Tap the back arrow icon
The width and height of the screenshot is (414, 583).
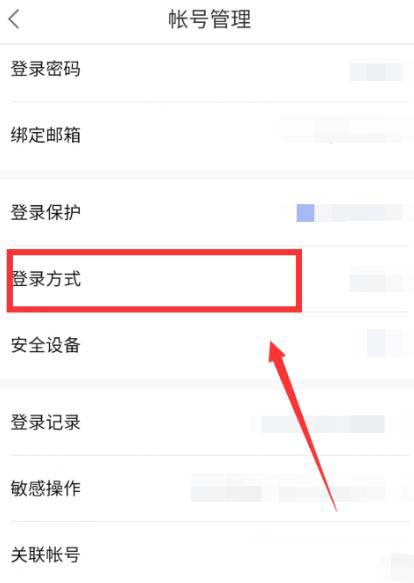coord(14,19)
